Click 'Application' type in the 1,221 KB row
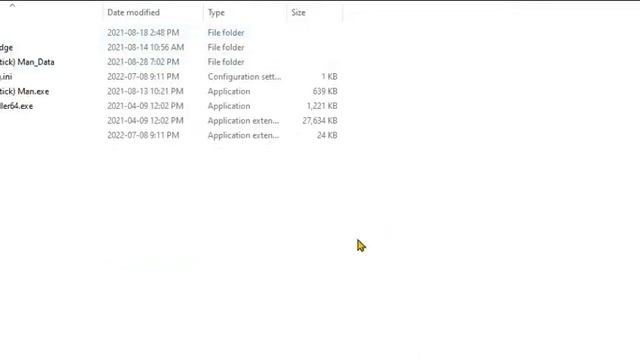 [229, 106]
